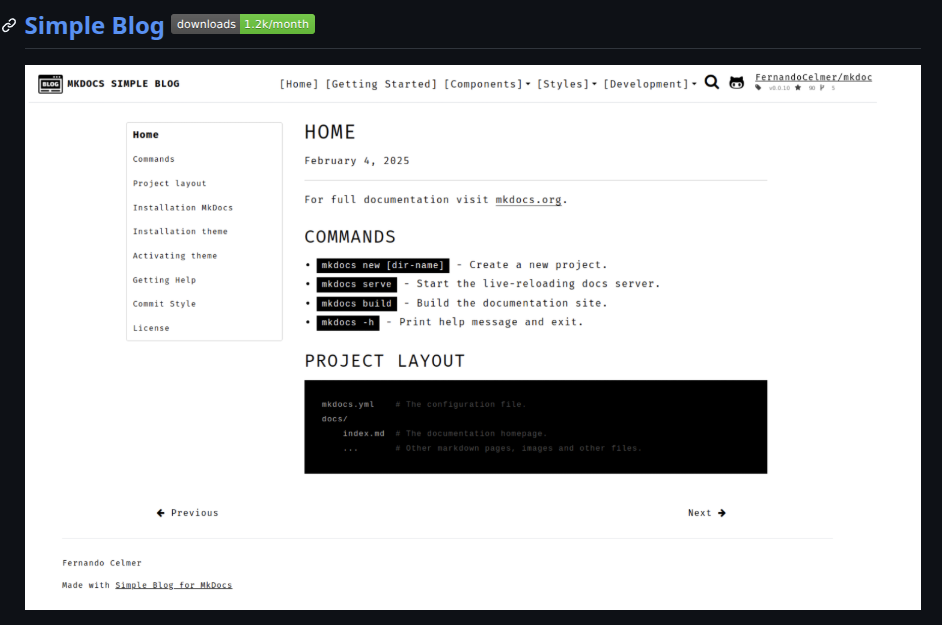The height and width of the screenshot is (625, 942).
Task: Open the FernandoCelmer/mkdoc repository link
Action: (813, 77)
